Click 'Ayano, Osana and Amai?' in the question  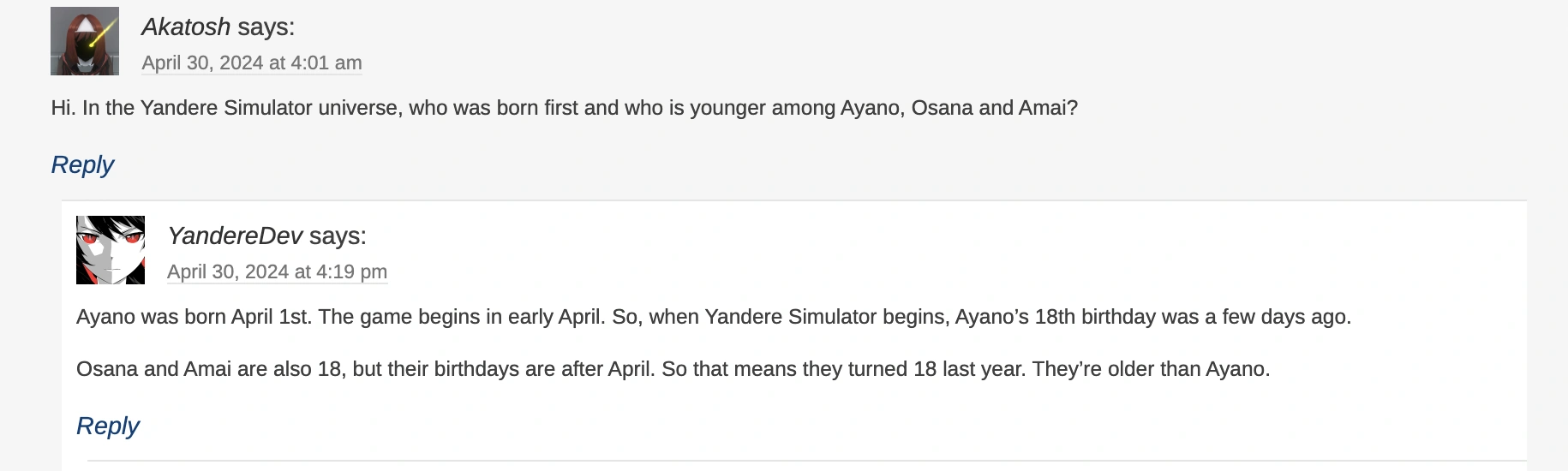tap(959, 108)
